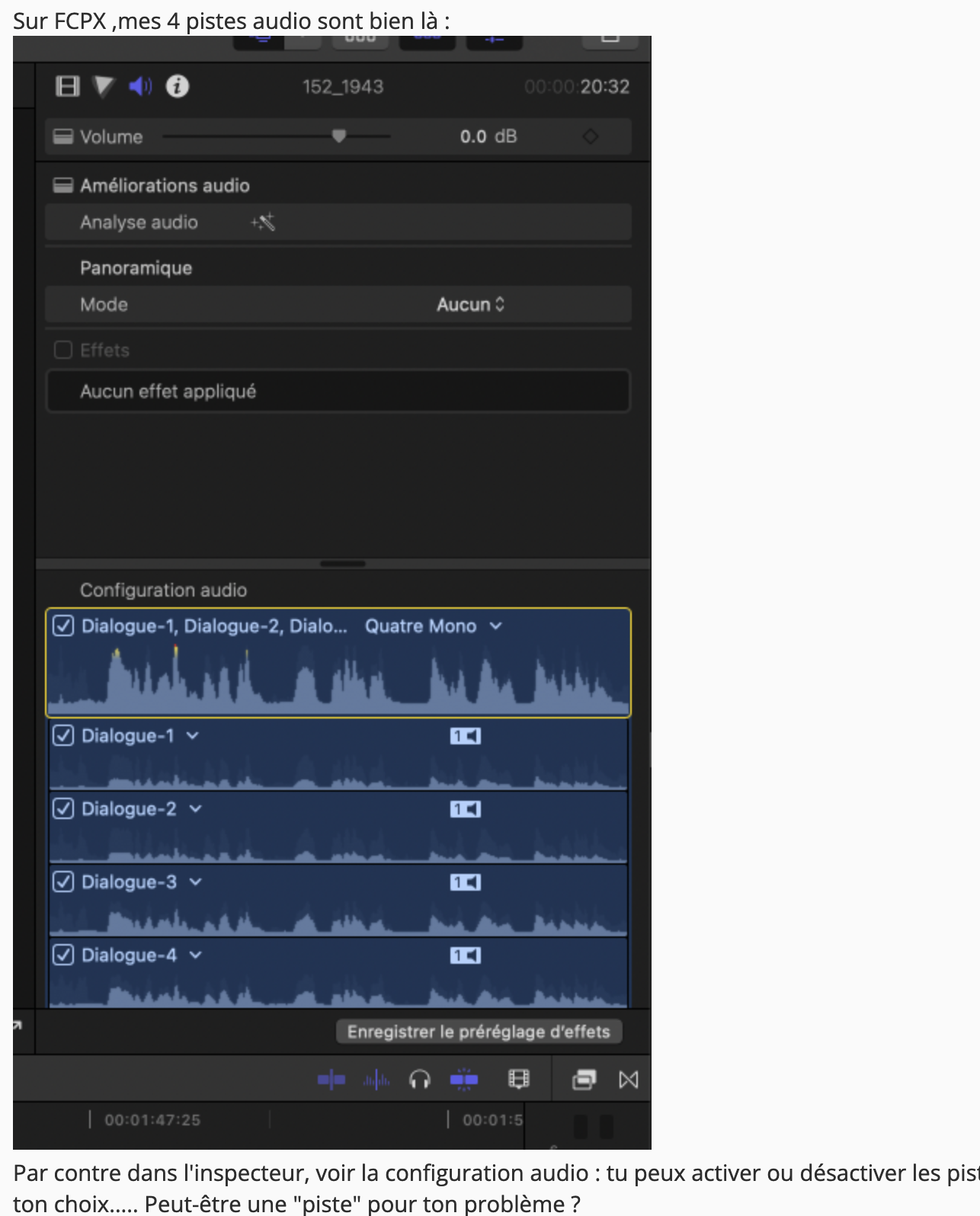Click the Améliorations audio heading
This screenshot has width=980, height=1216.
[x=165, y=186]
